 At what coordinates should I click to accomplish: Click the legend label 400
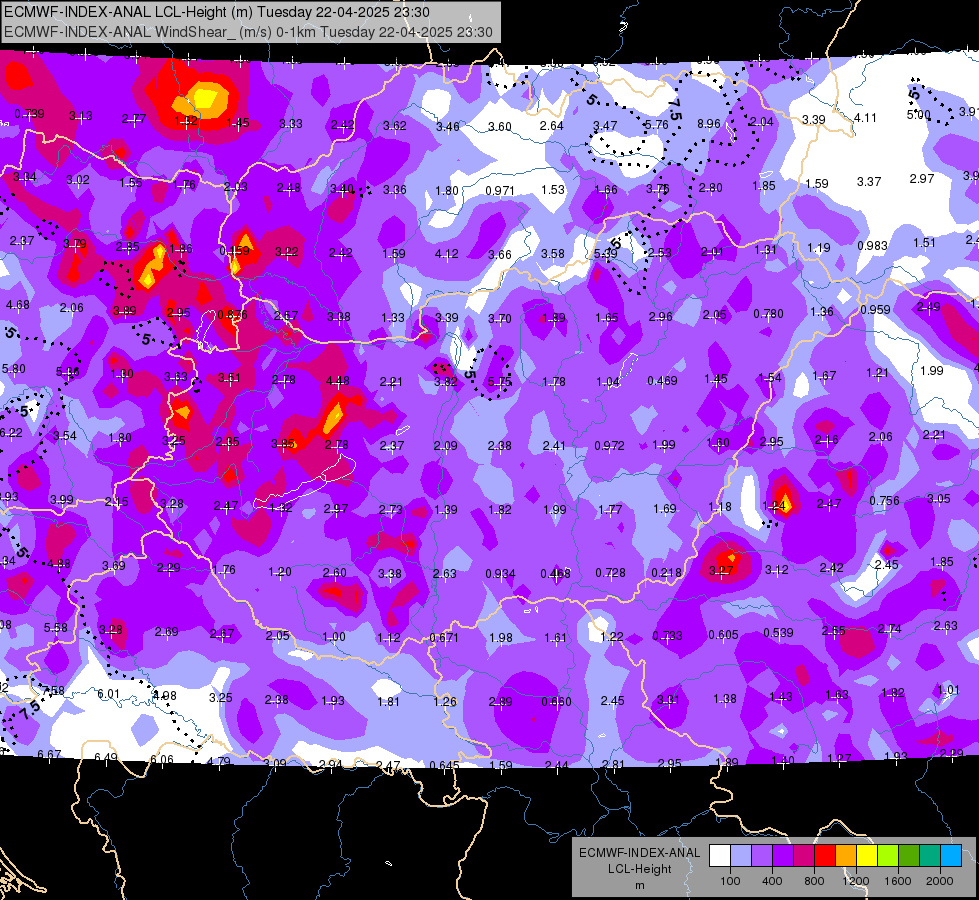(772, 881)
